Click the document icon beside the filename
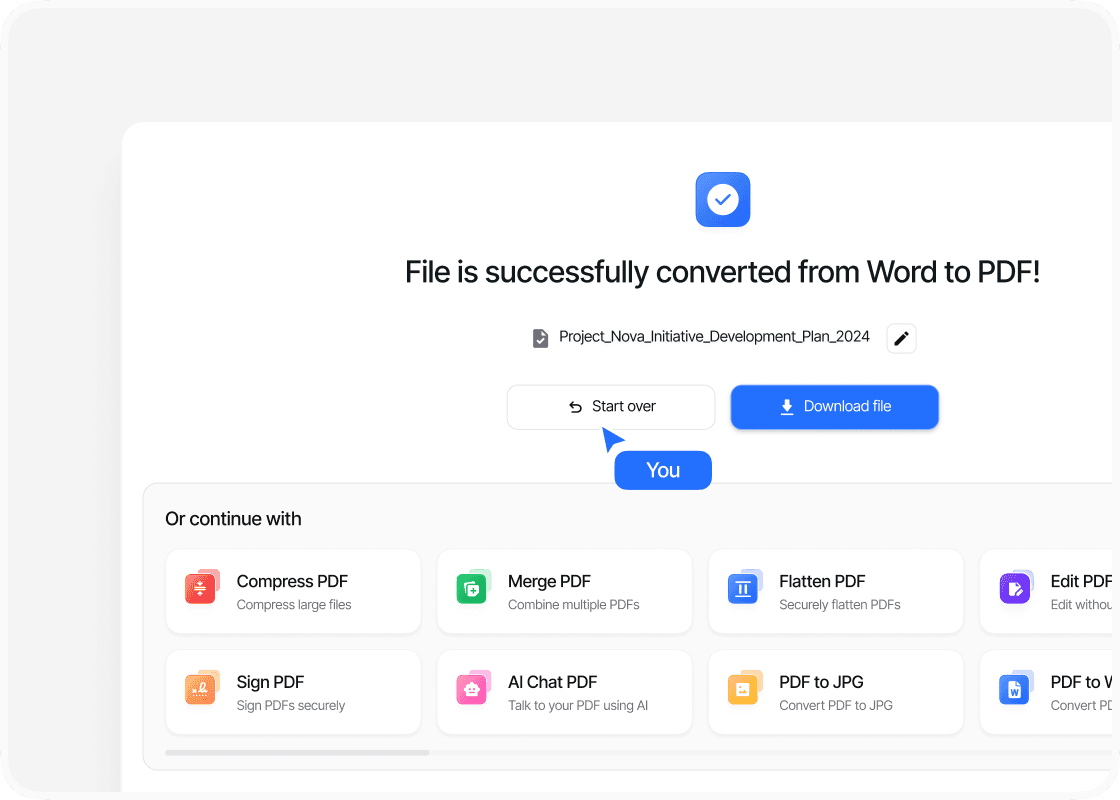1120x800 pixels. [540, 338]
